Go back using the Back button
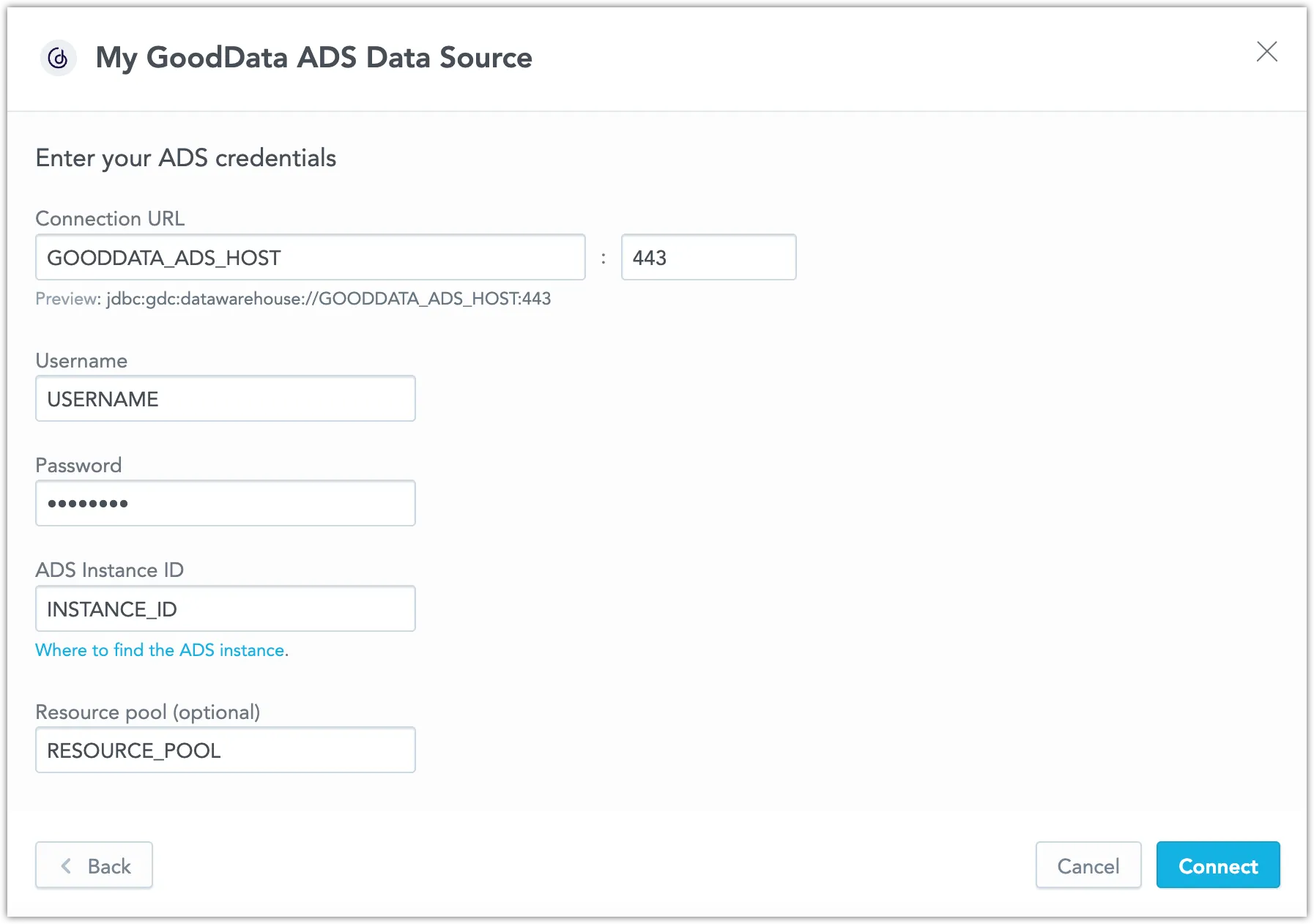This screenshot has width=1314, height=924. [x=94, y=865]
